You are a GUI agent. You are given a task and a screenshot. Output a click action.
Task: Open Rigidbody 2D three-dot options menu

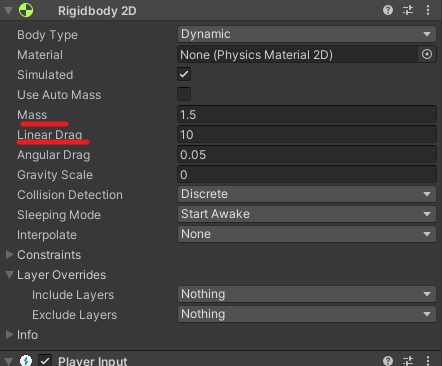(x=428, y=10)
